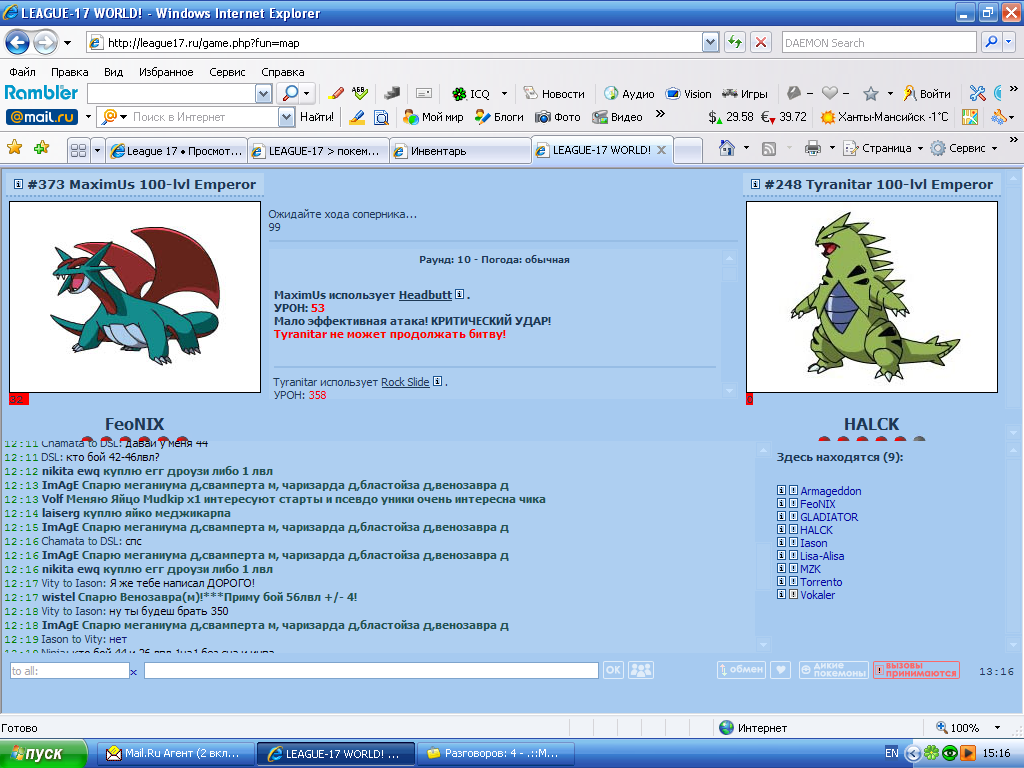Viewport: 1024px width, 768px height.
Task: Open the Избранное menu
Action: click(x=166, y=72)
